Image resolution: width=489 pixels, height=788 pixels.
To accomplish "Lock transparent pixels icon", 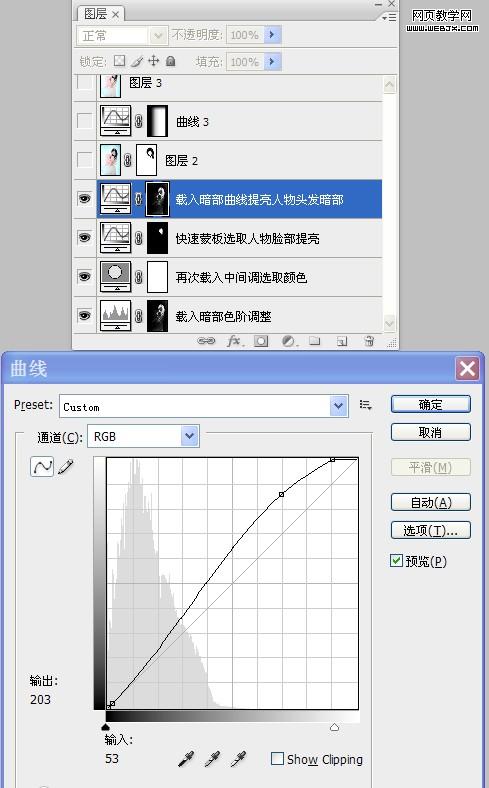I will click(120, 61).
